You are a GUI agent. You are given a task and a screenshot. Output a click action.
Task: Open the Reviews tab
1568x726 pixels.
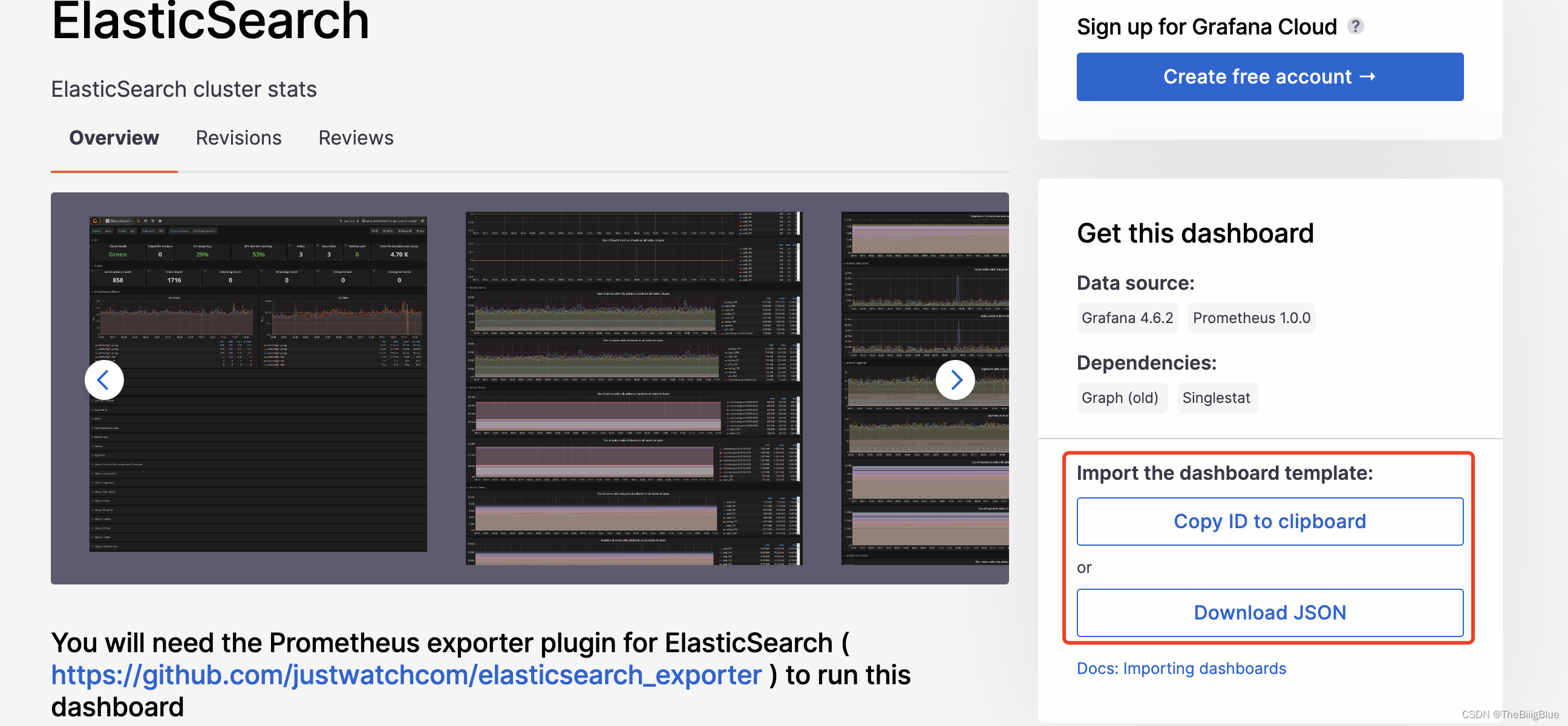coord(356,137)
